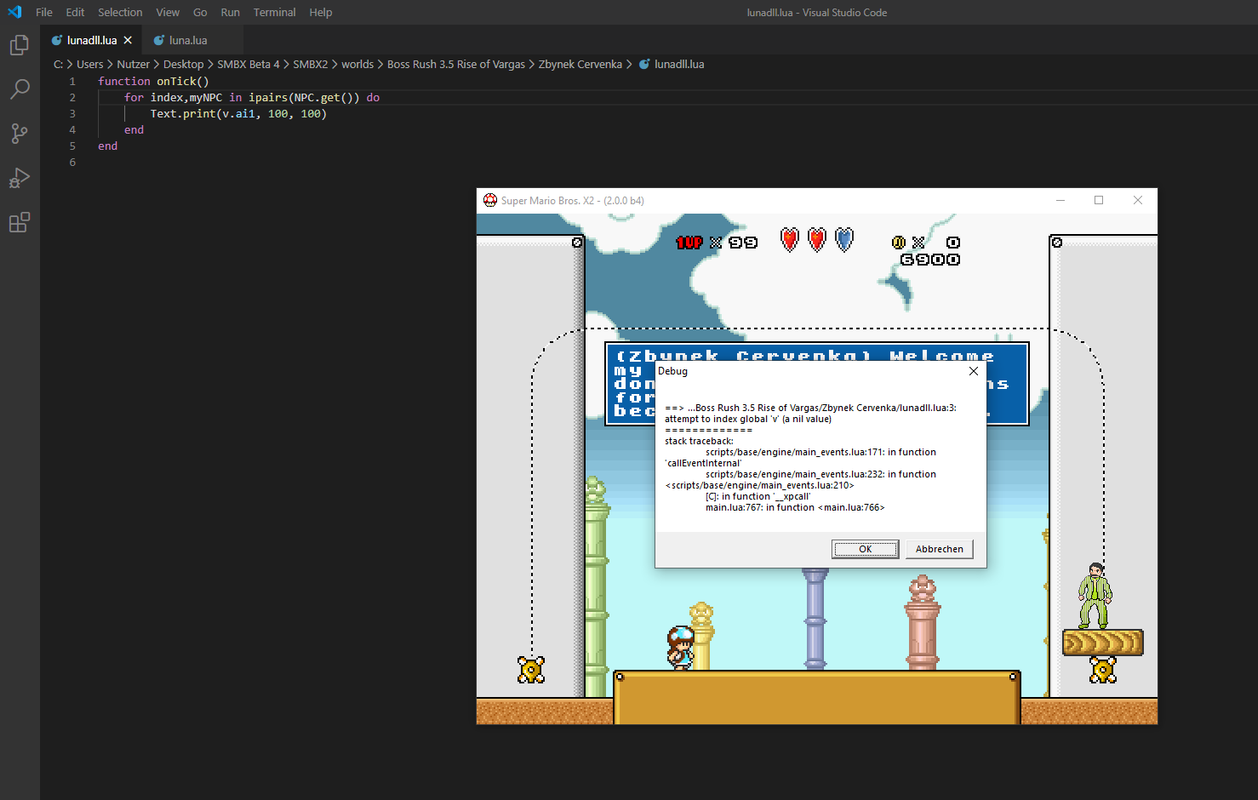Click the blue heart in game HUD
1258x800 pixels.
tap(845, 240)
